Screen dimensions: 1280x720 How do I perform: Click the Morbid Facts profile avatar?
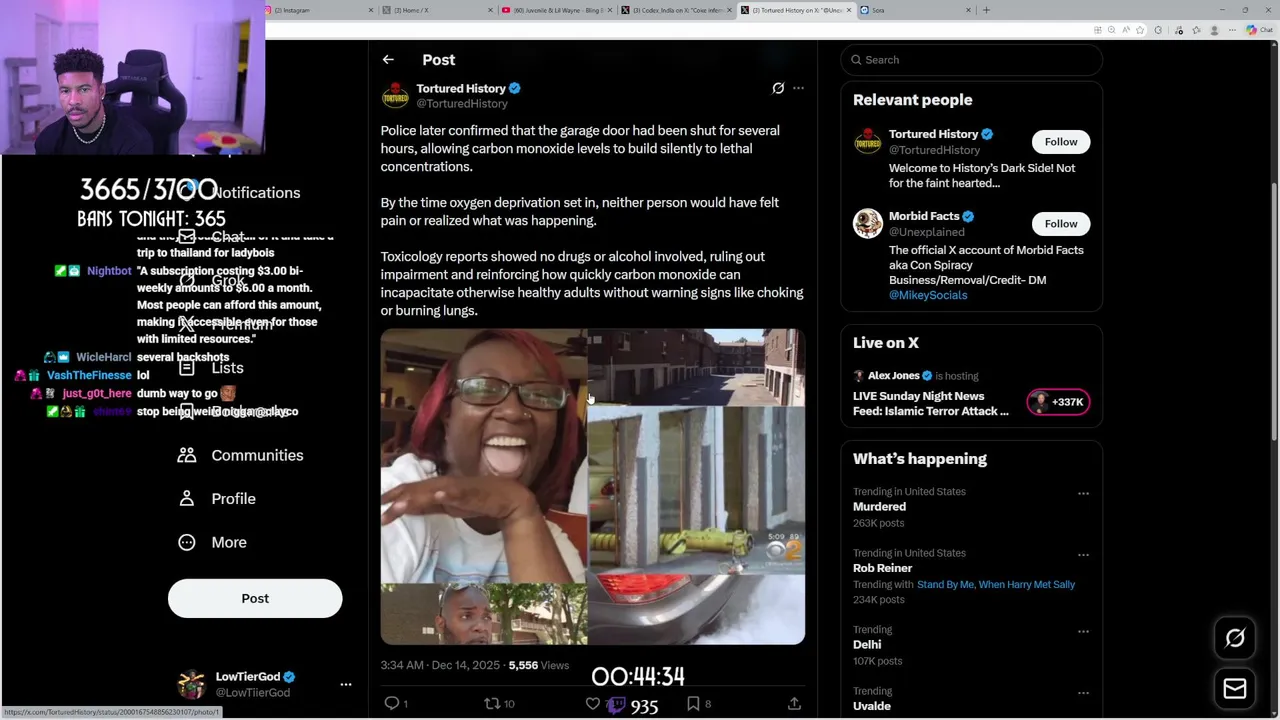pyautogui.click(x=867, y=223)
